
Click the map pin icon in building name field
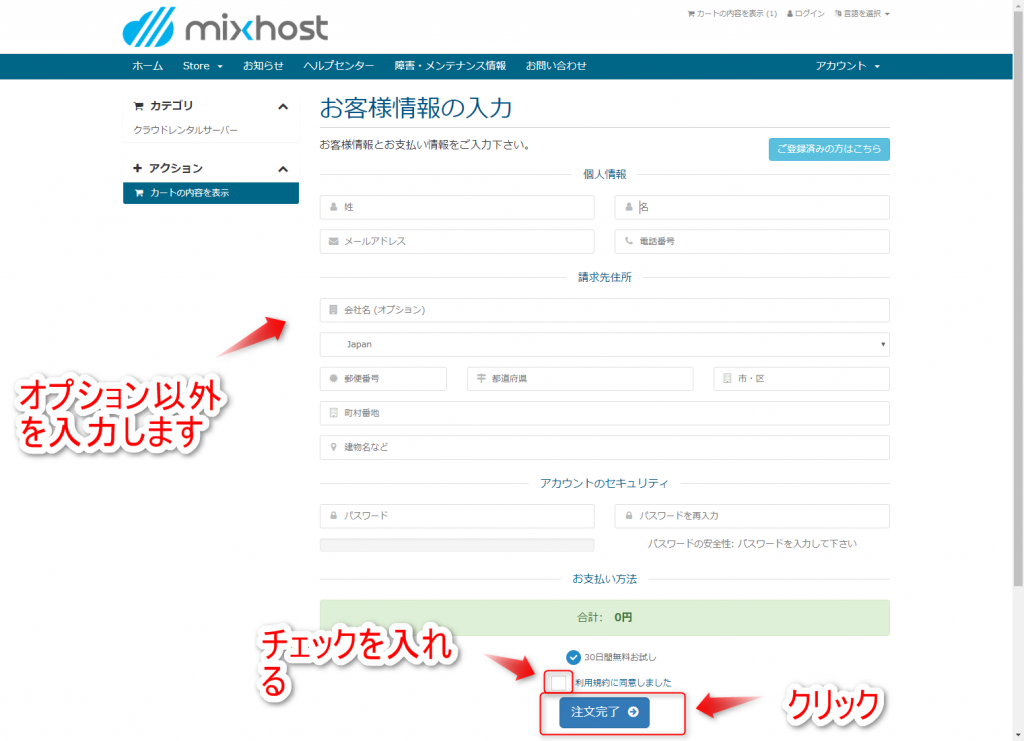tap(333, 447)
